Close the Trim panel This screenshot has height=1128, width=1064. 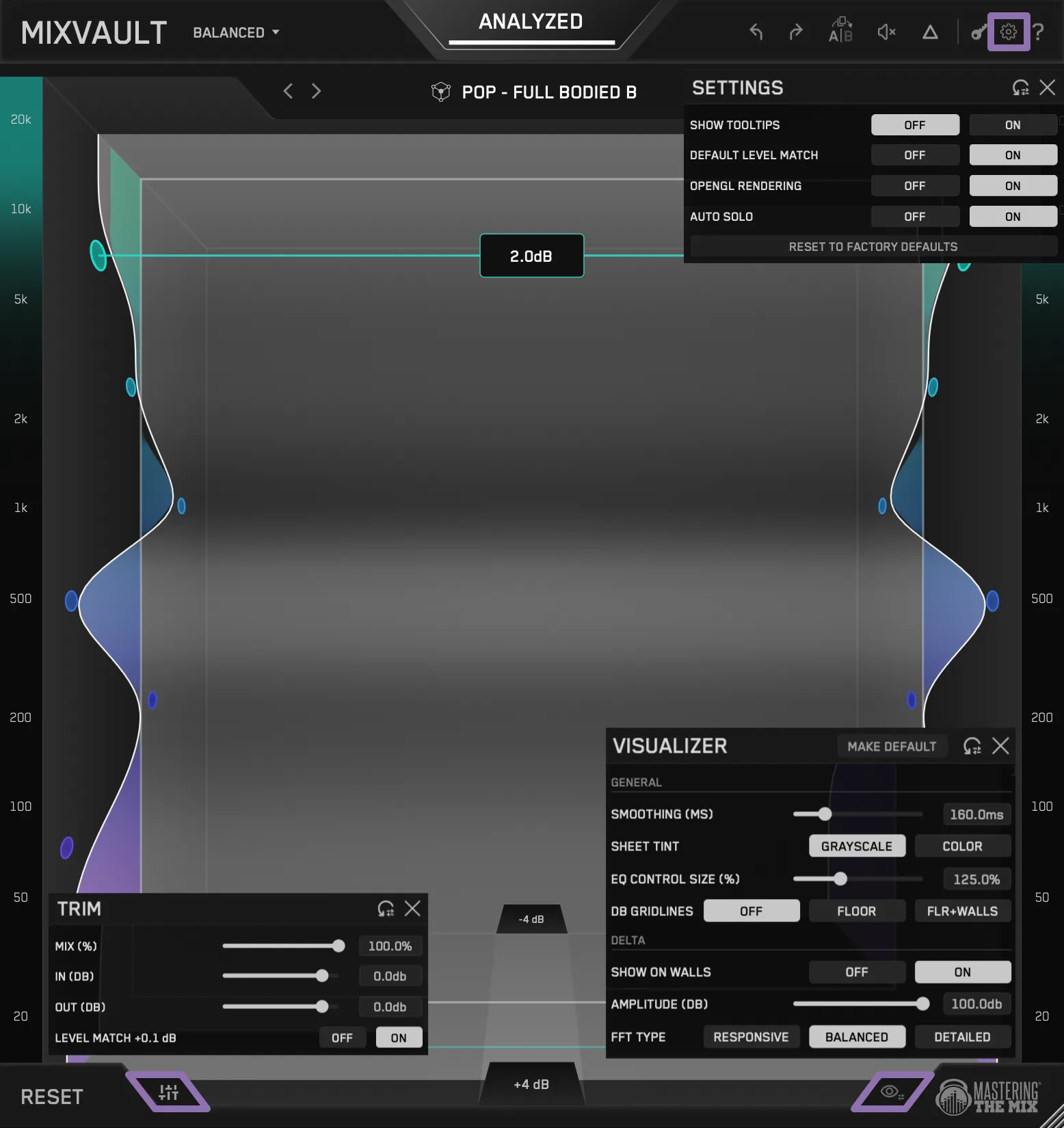(x=412, y=909)
